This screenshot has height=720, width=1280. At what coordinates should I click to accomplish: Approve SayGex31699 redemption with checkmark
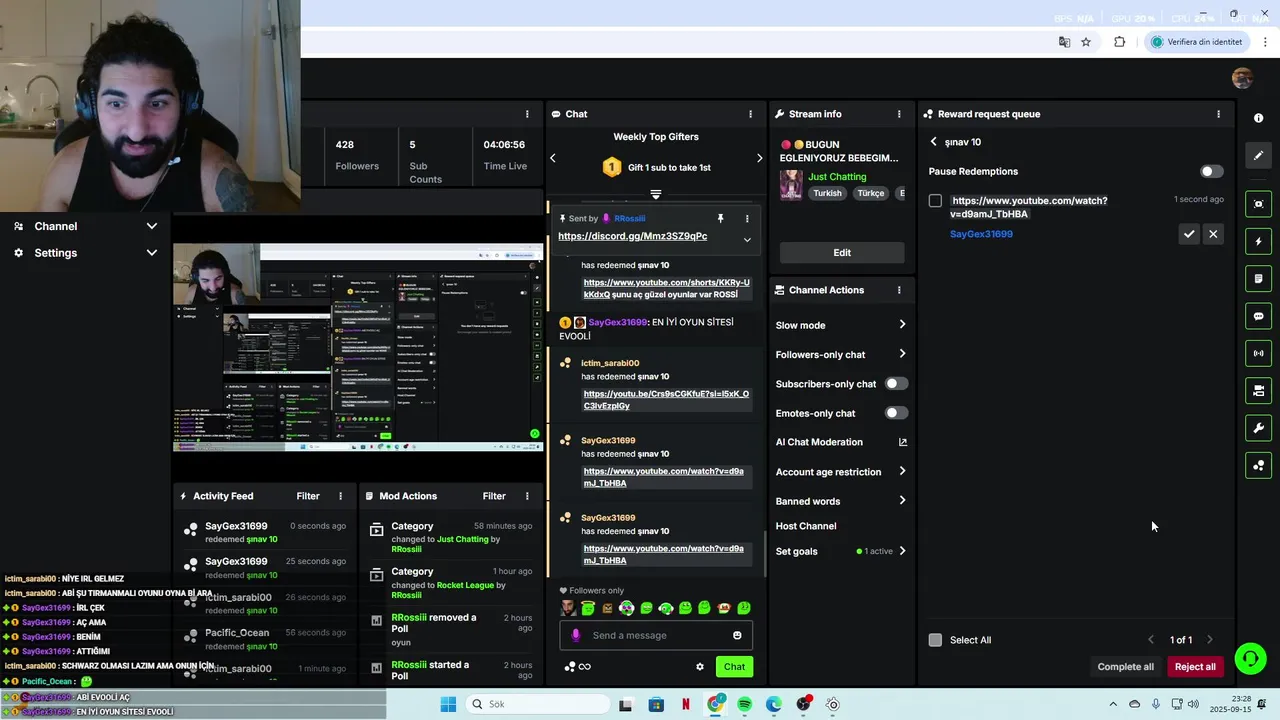point(1189,234)
